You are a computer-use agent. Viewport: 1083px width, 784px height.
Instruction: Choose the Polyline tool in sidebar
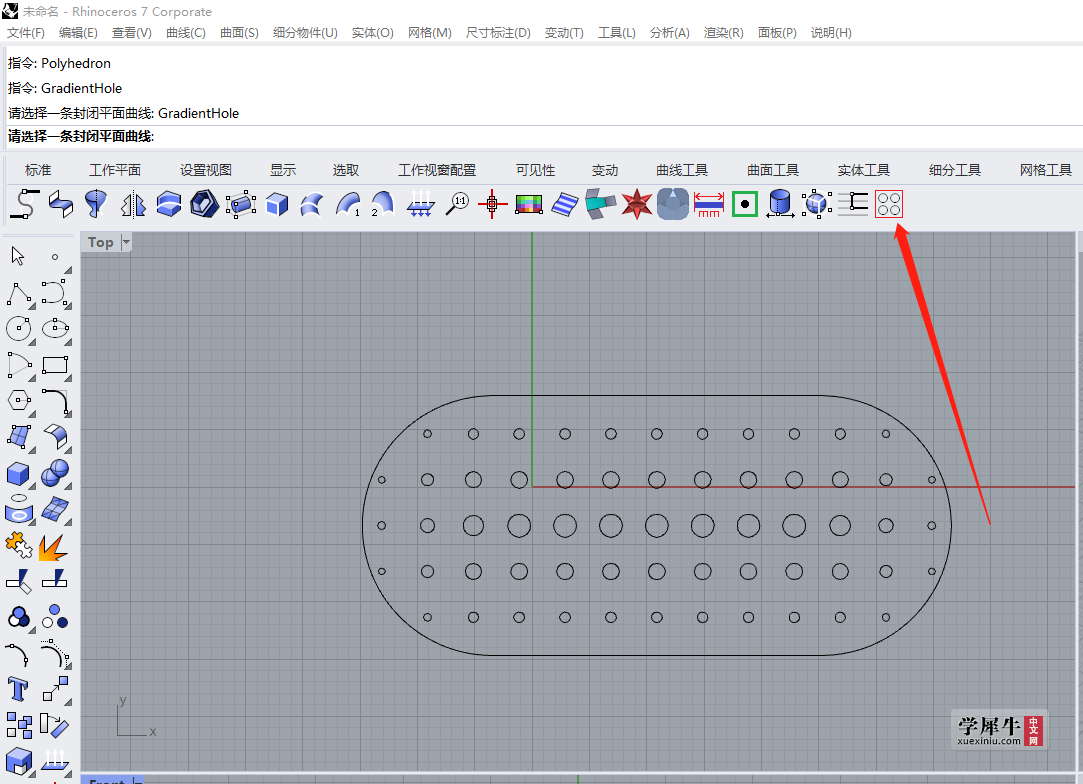(19, 294)
